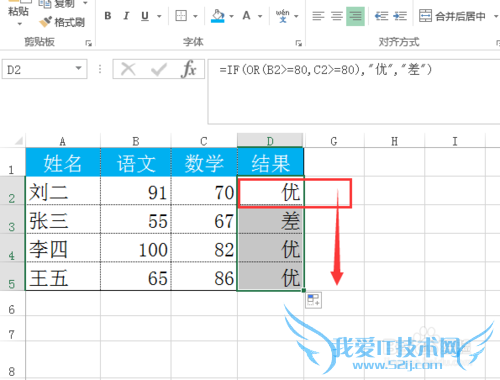Click 合并后居中 merge and center
This screenshot has width=500, height=380.
tap(452, 16)
